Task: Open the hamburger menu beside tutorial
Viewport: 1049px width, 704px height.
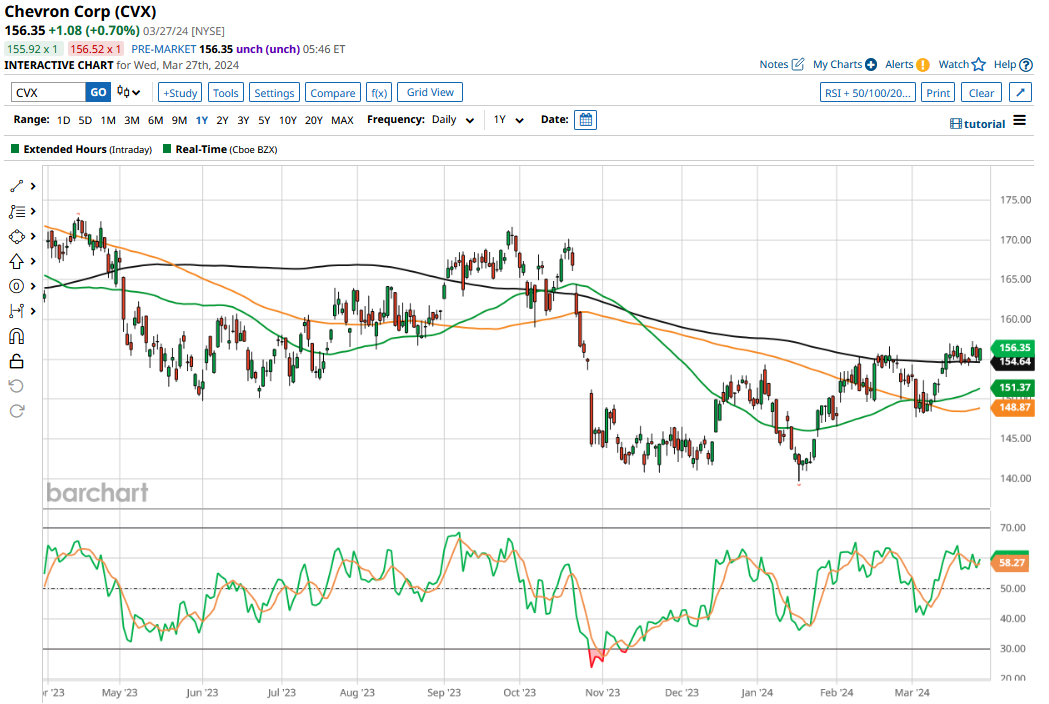Action: 1019,121
